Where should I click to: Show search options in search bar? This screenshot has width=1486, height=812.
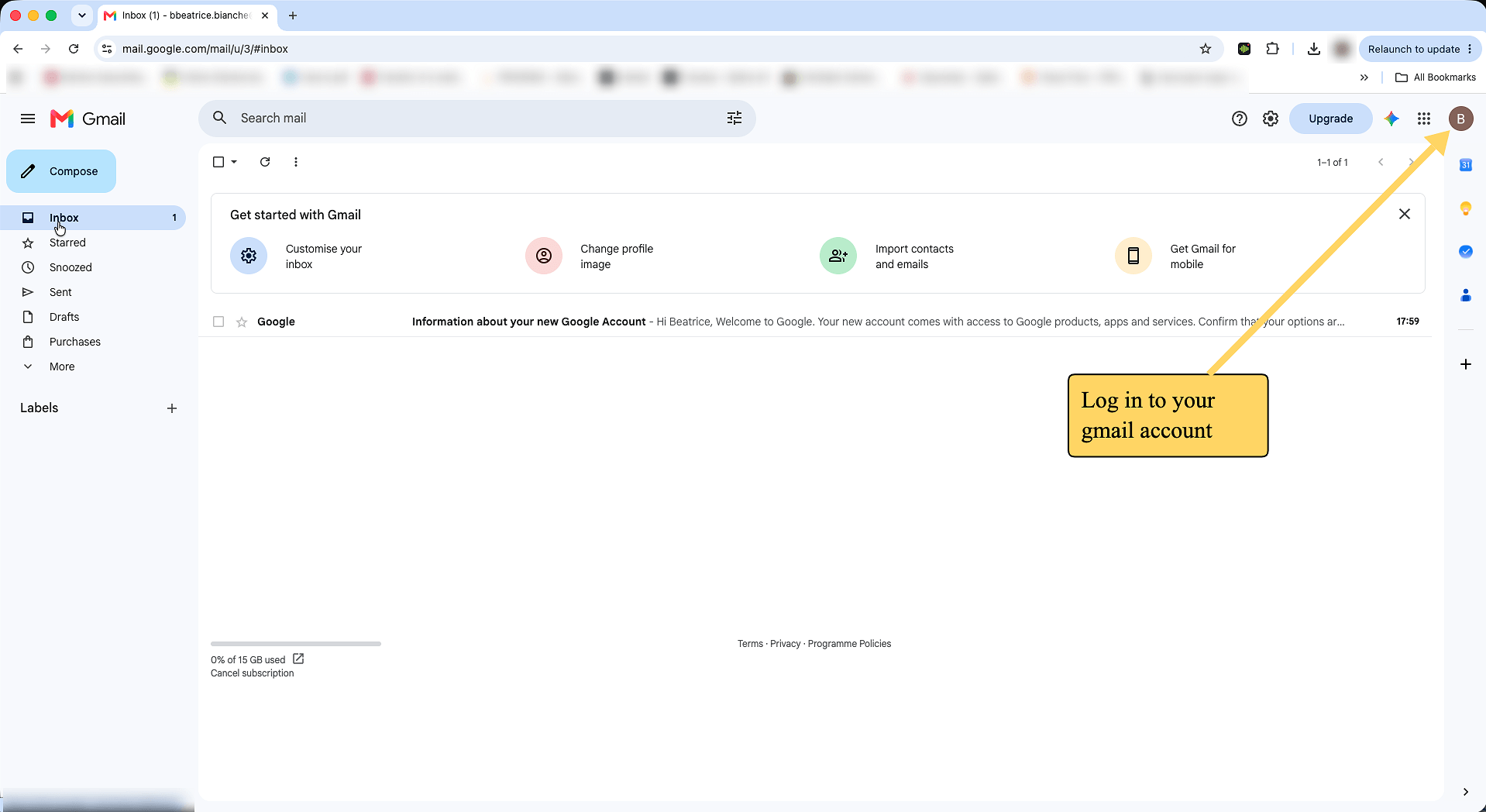click(734, 118)
